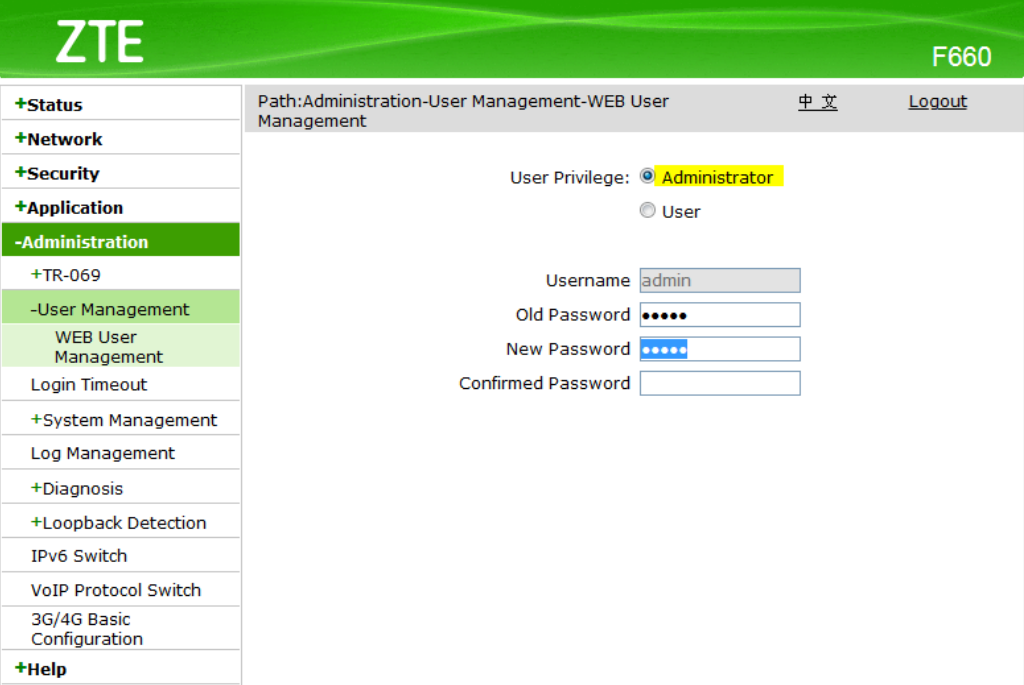
Task: Open Log Management page
Action: [x=103, y=453]
